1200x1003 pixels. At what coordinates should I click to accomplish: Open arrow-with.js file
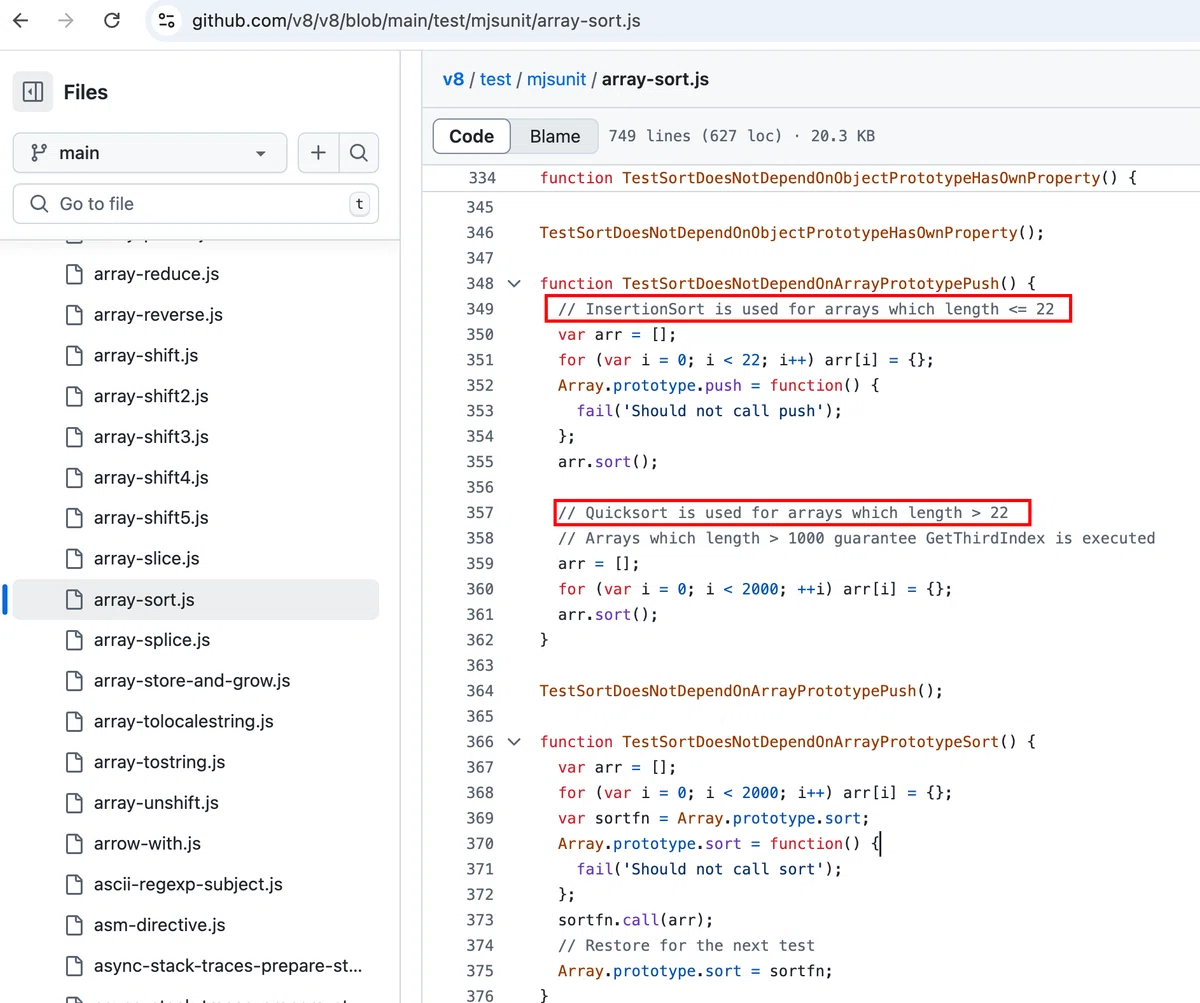click(x=147, y=844)
